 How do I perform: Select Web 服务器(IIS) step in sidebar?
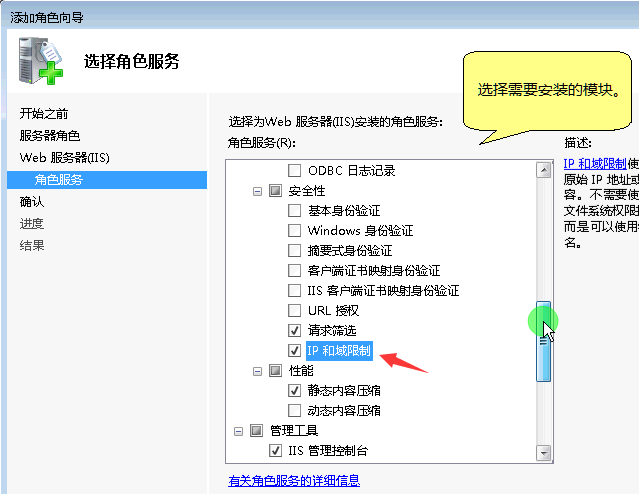coord(64,158)
